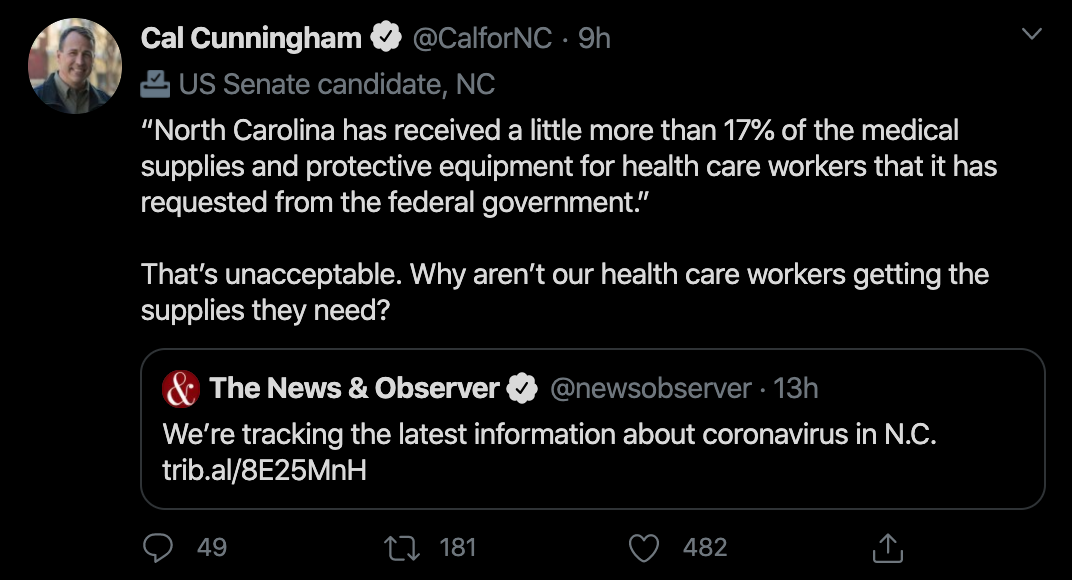Click The News & Observer account name
1072x580 pixels.
tap(354, 389)
